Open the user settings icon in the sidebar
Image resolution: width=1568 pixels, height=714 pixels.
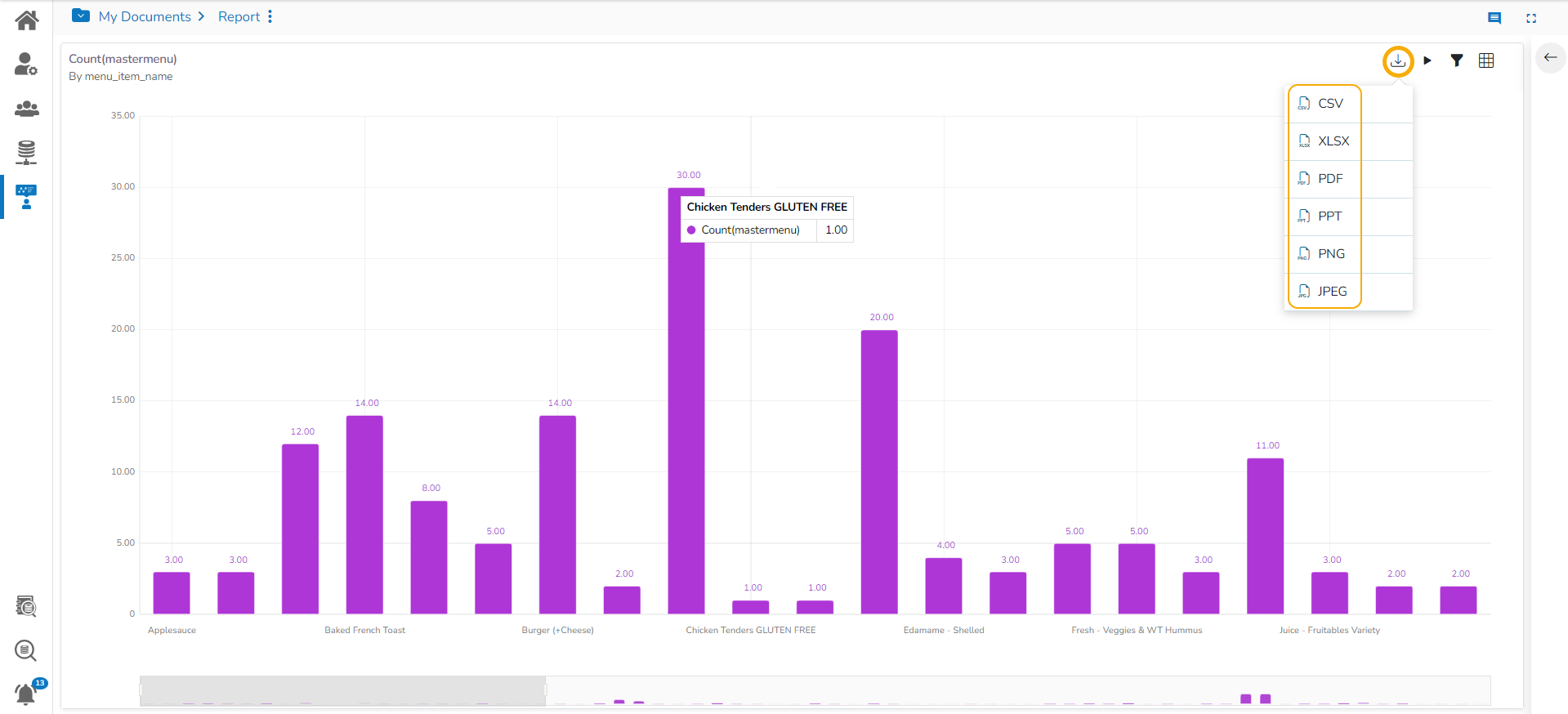click(x=26, y=64)
